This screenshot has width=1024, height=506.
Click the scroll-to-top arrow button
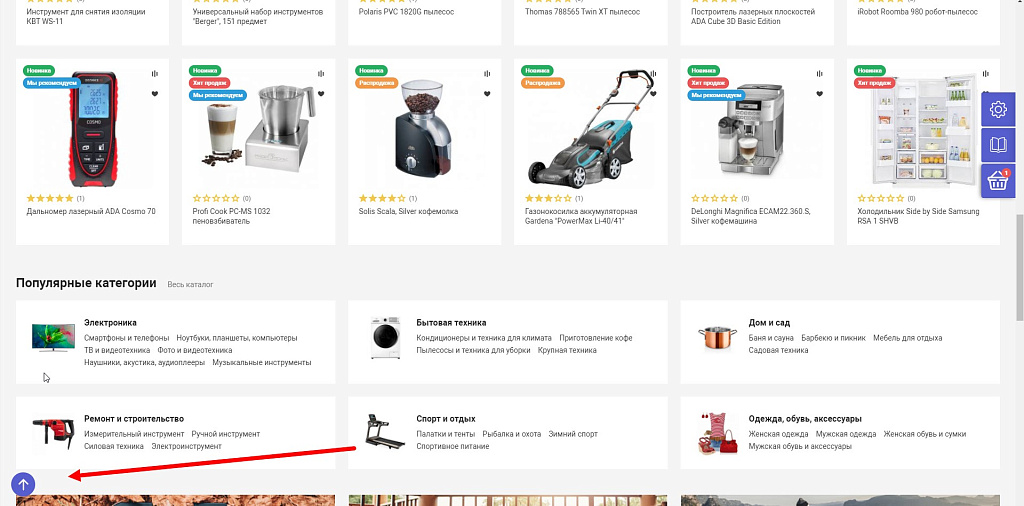(x=23, y=484)
